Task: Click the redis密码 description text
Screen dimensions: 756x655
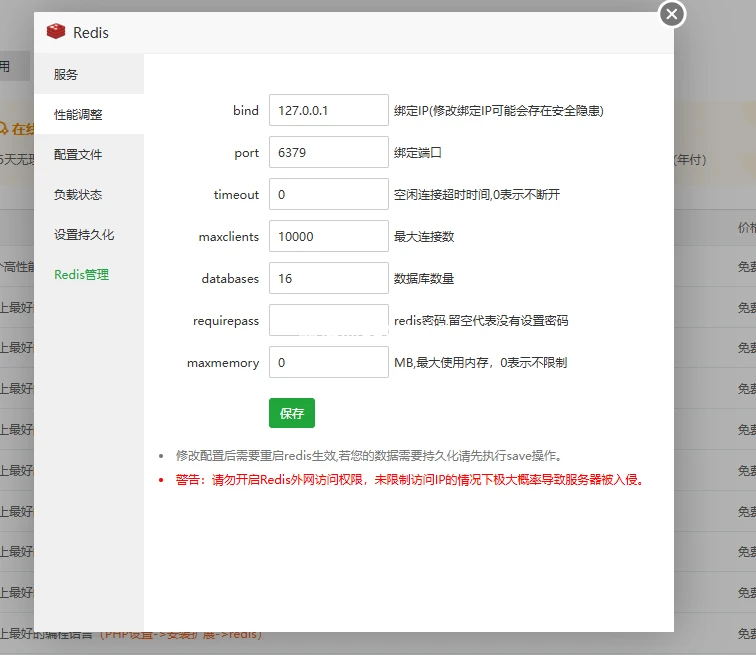Action: [481, 321]
